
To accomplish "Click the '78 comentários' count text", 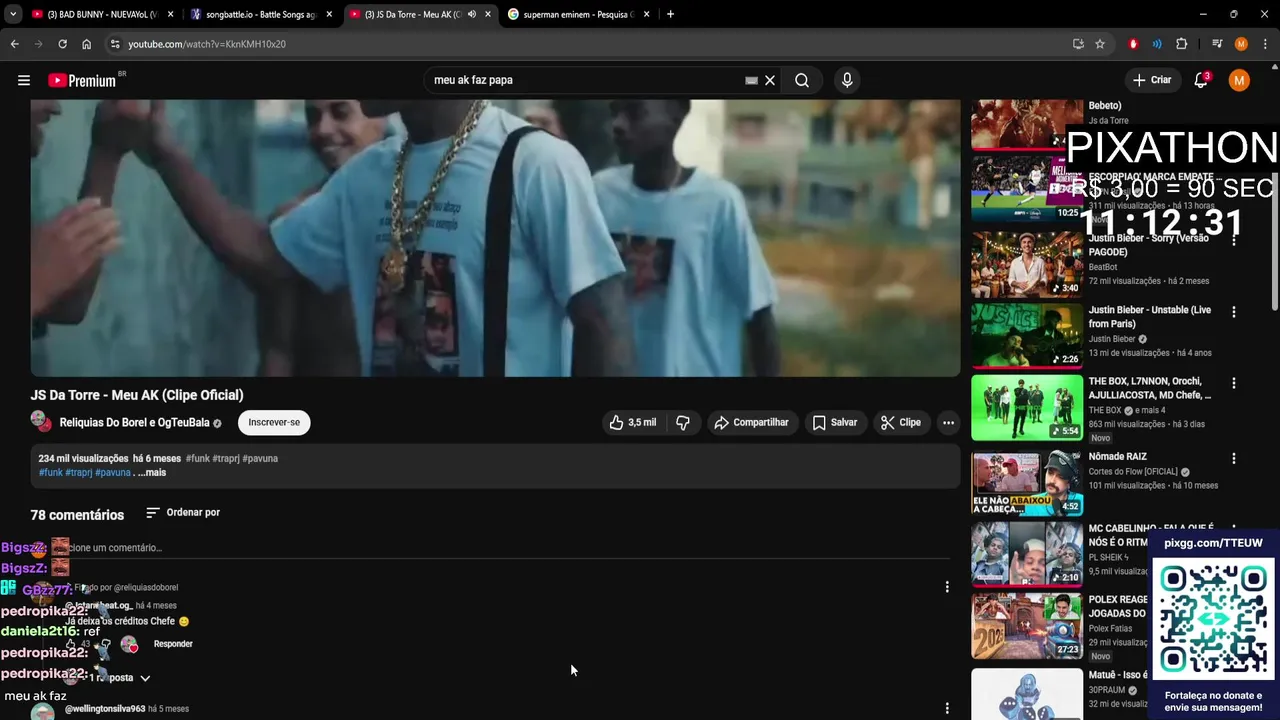I will point(77,515).
